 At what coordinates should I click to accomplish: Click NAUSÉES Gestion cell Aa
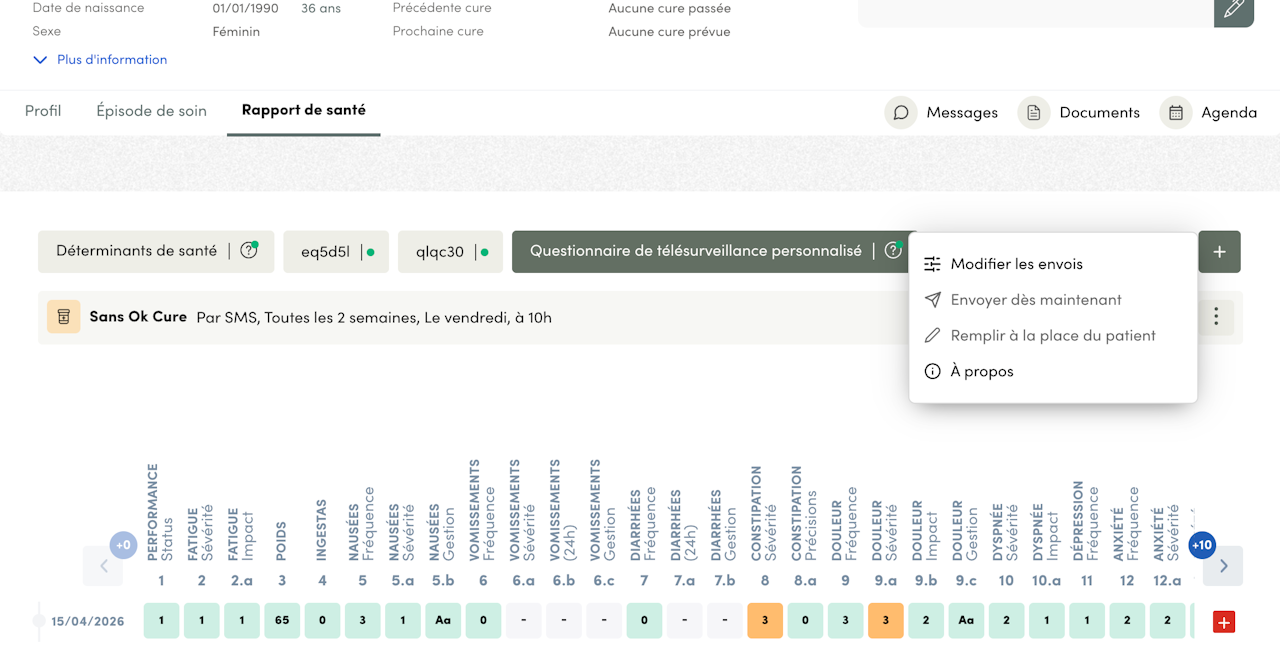(443, 621)
